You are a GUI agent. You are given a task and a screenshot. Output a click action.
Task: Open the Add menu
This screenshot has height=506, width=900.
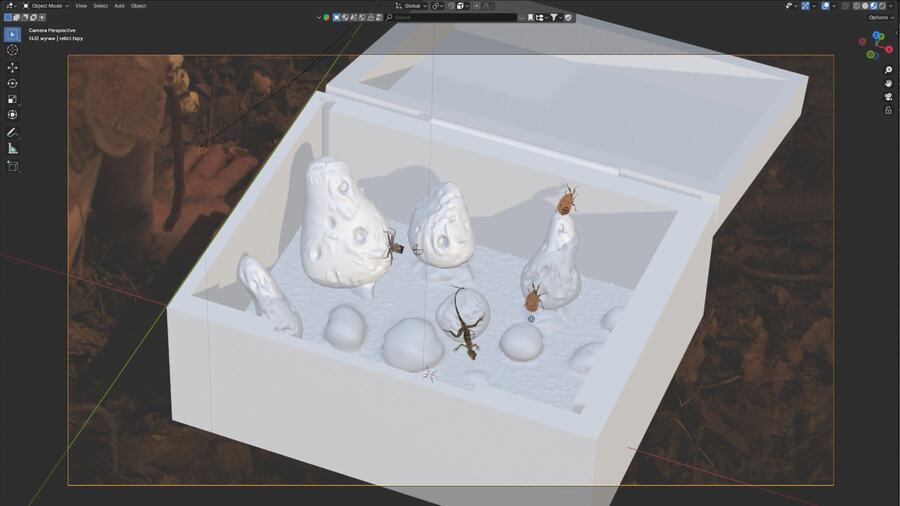coord(119,6)
